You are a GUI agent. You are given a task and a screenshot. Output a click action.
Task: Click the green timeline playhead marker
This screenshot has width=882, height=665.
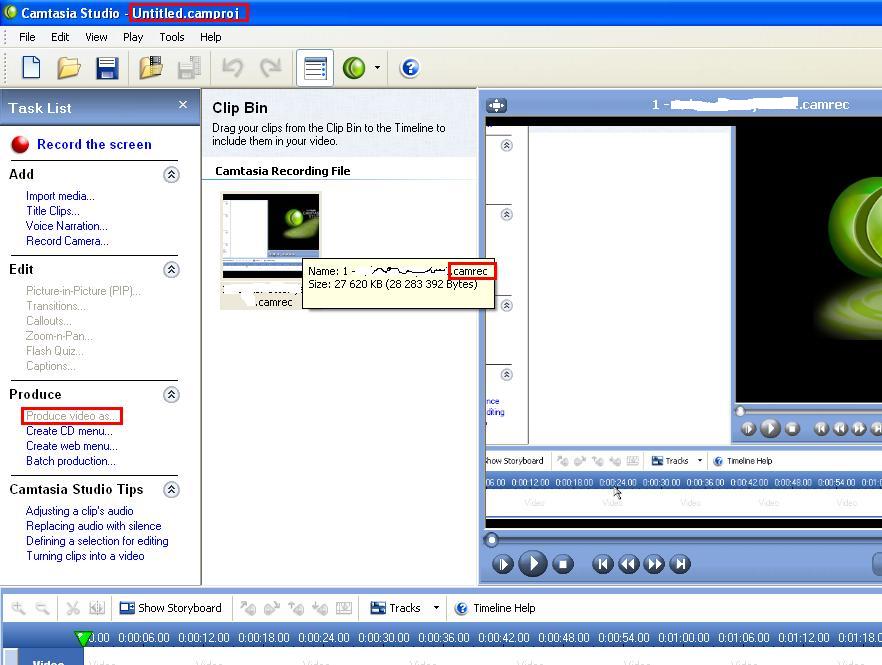(x=83, y=637)
